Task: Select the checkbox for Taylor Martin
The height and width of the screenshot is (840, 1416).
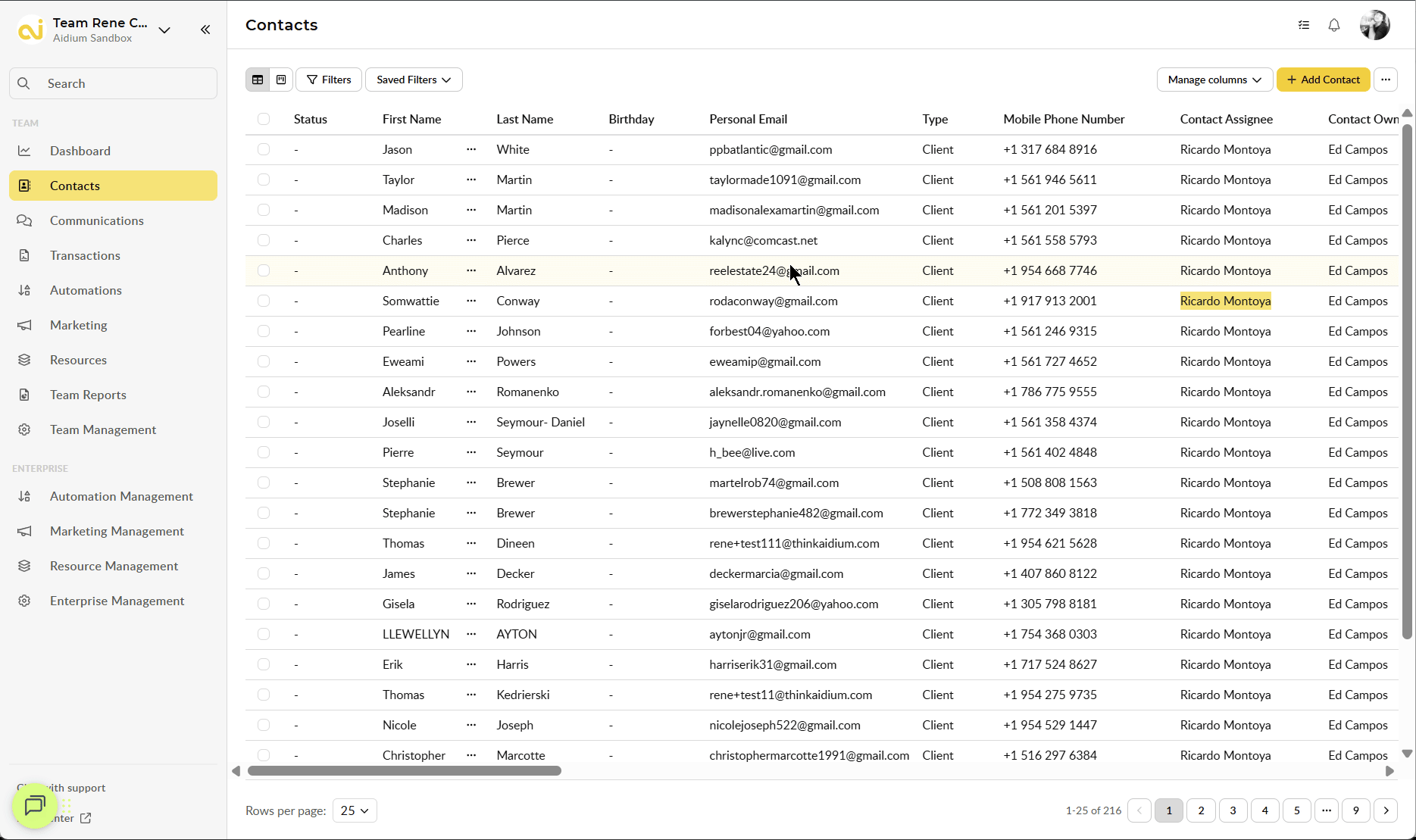Action: (264, 180)
